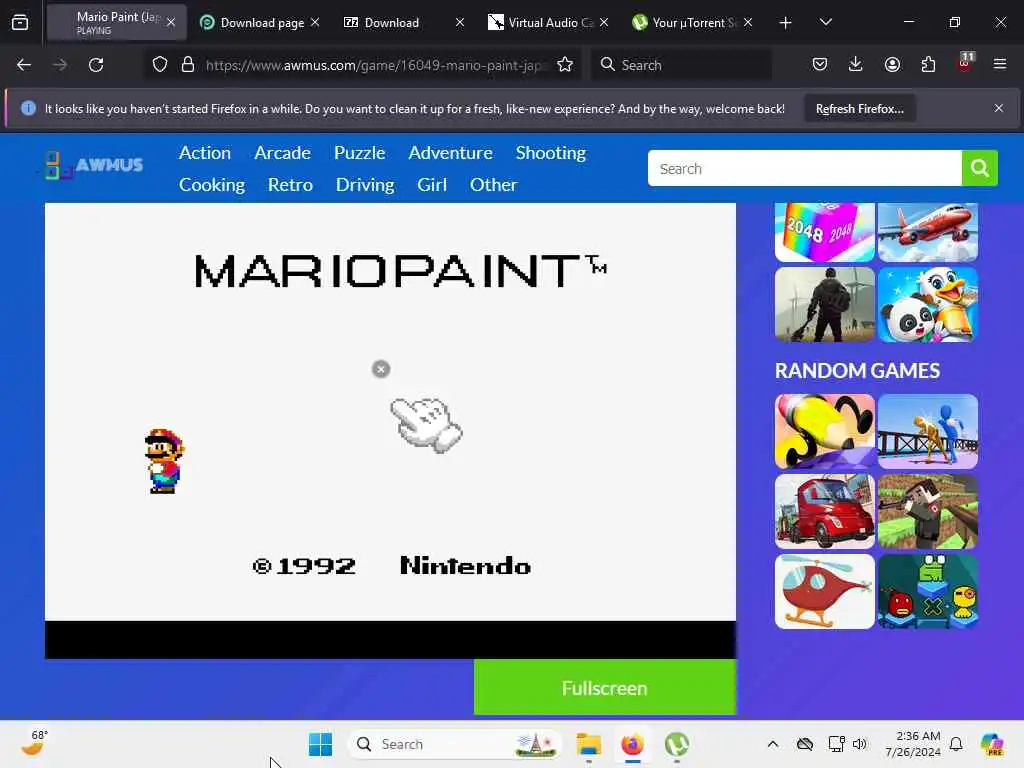Switch to the Mario Paint tab

click(x=116, y=22)
